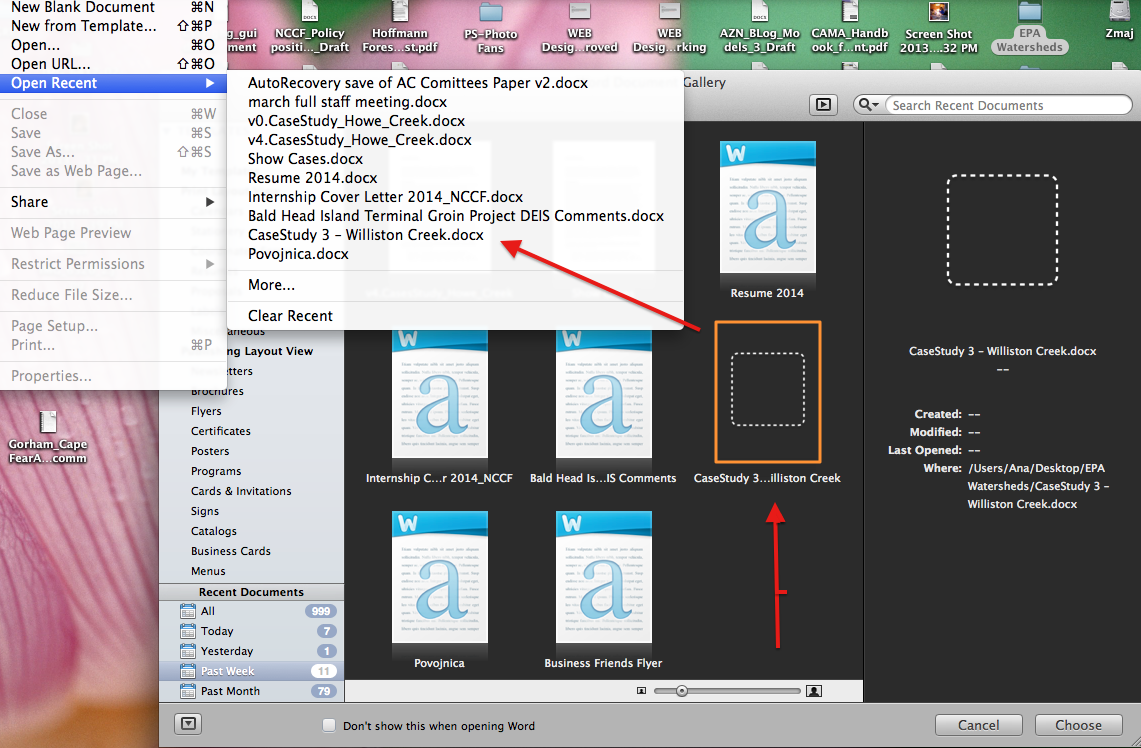
Task: Open AutoRecovery save of AC Comittees Paper
Action: click(456, 83)
